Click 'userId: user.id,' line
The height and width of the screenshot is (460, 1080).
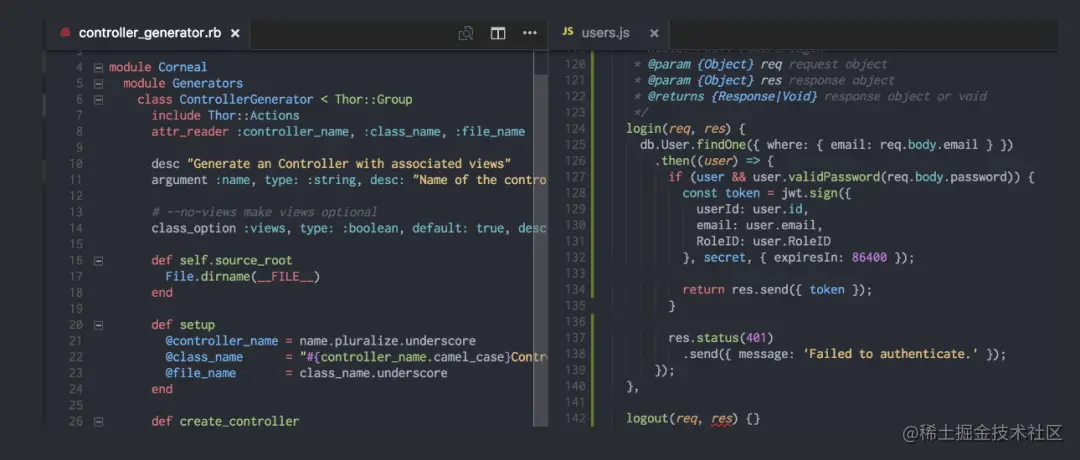tap(752, 209)
